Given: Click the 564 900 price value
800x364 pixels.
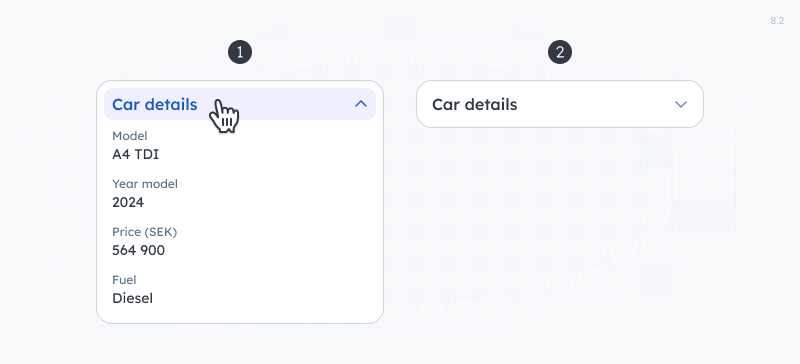Looking at the screenshot, I should [138, 250].
